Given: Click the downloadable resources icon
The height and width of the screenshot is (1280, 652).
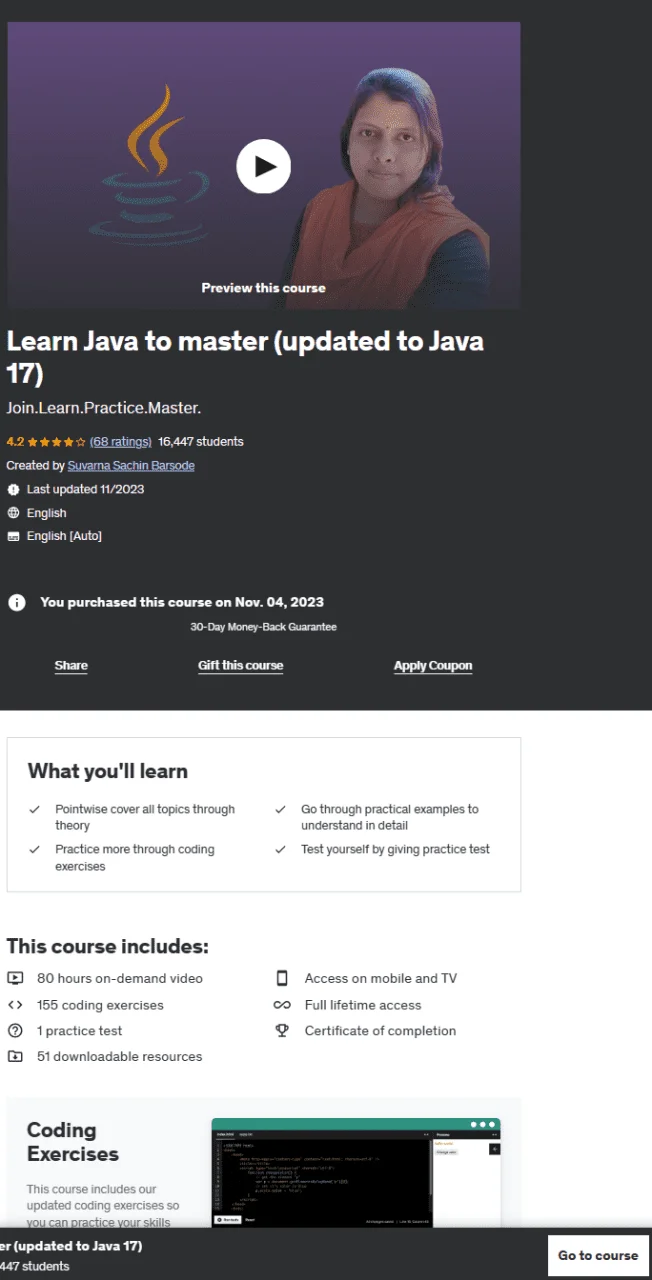Looking at the screenshot, I should [15, 1057].
